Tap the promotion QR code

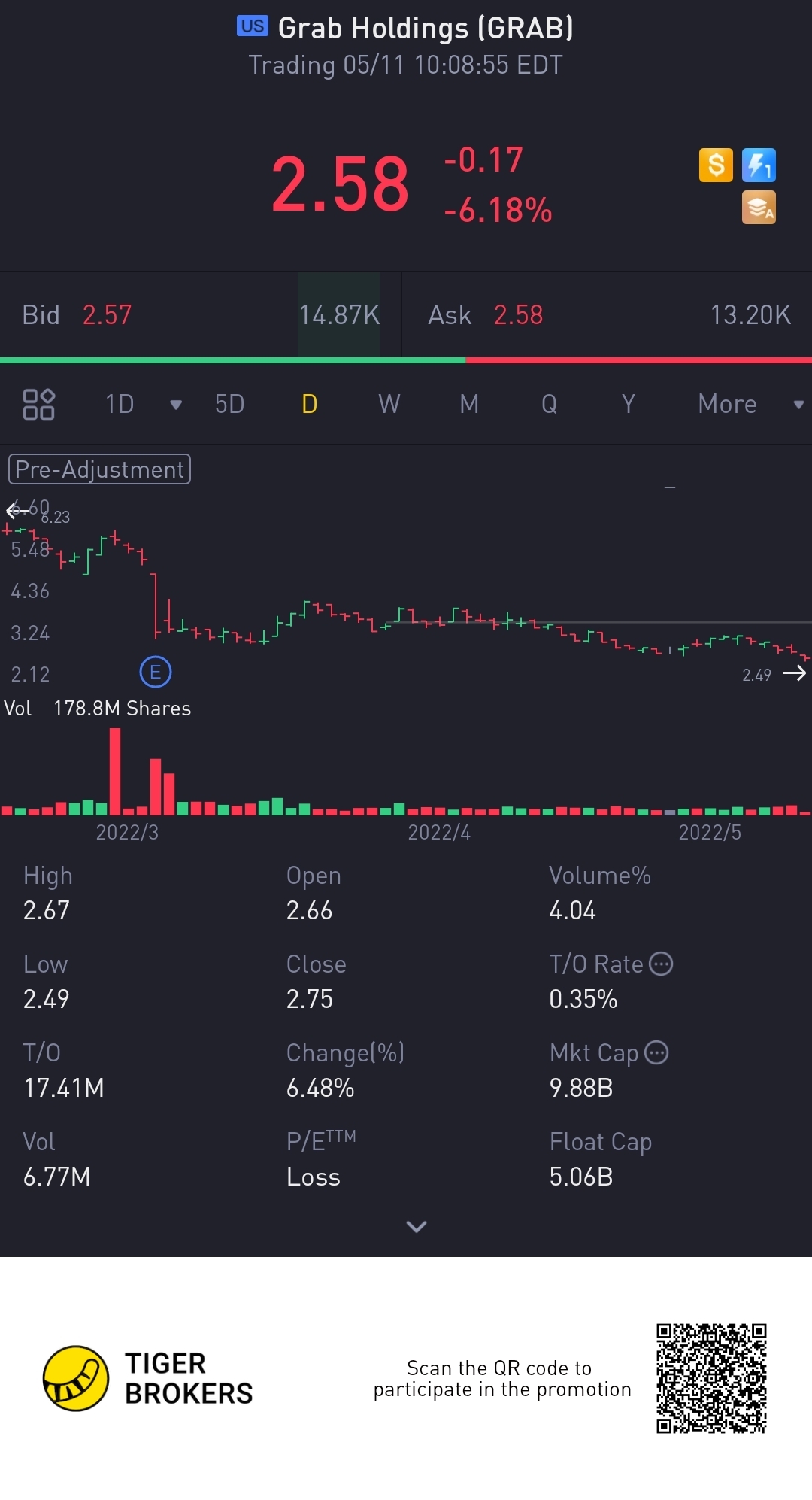[x=711, y=1378]
